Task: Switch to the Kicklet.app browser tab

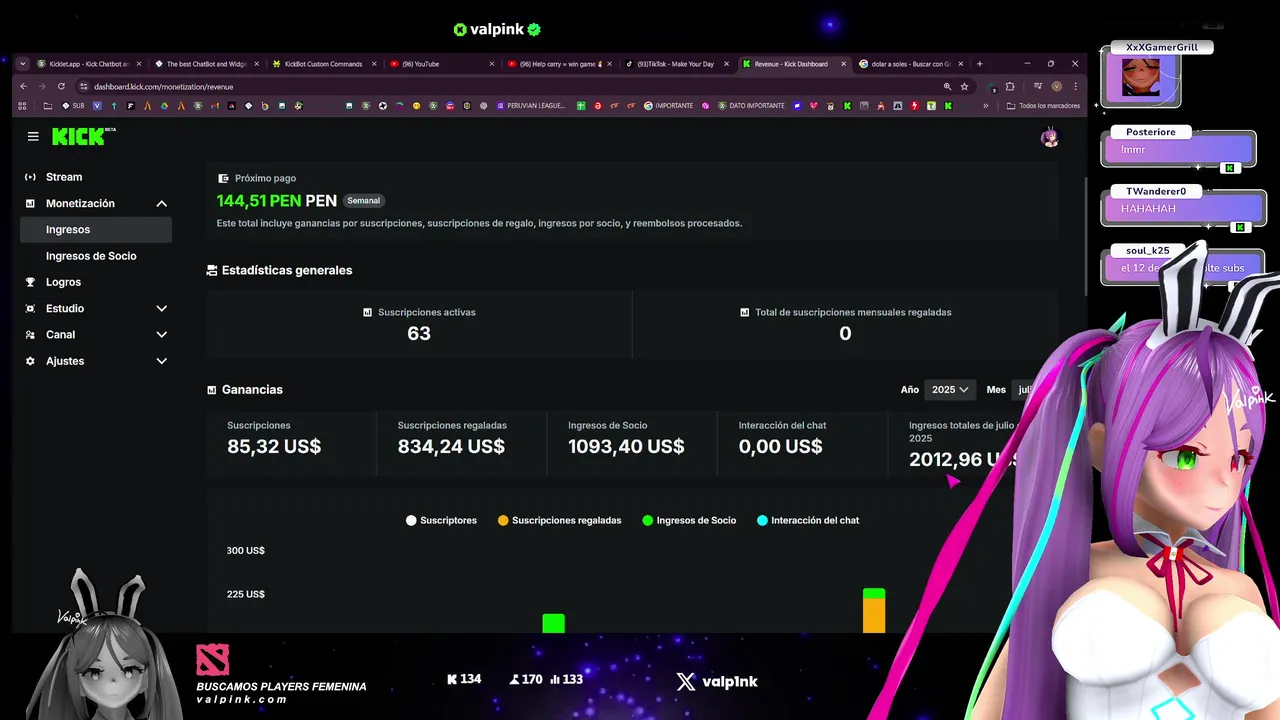Action: pyautogui.click(x=88, y=64)
